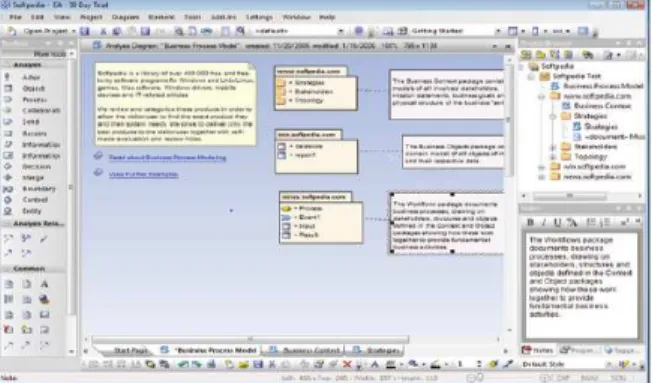Select the Strategies folder in Project Browser
The image size is (652, 383).
point(590,116)
